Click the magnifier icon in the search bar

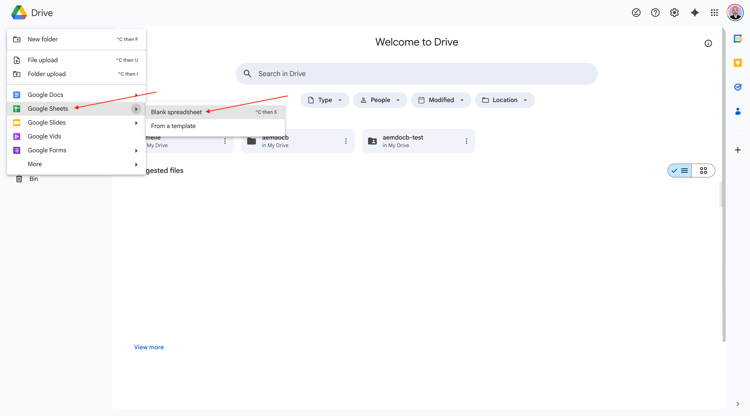(247, 74)
